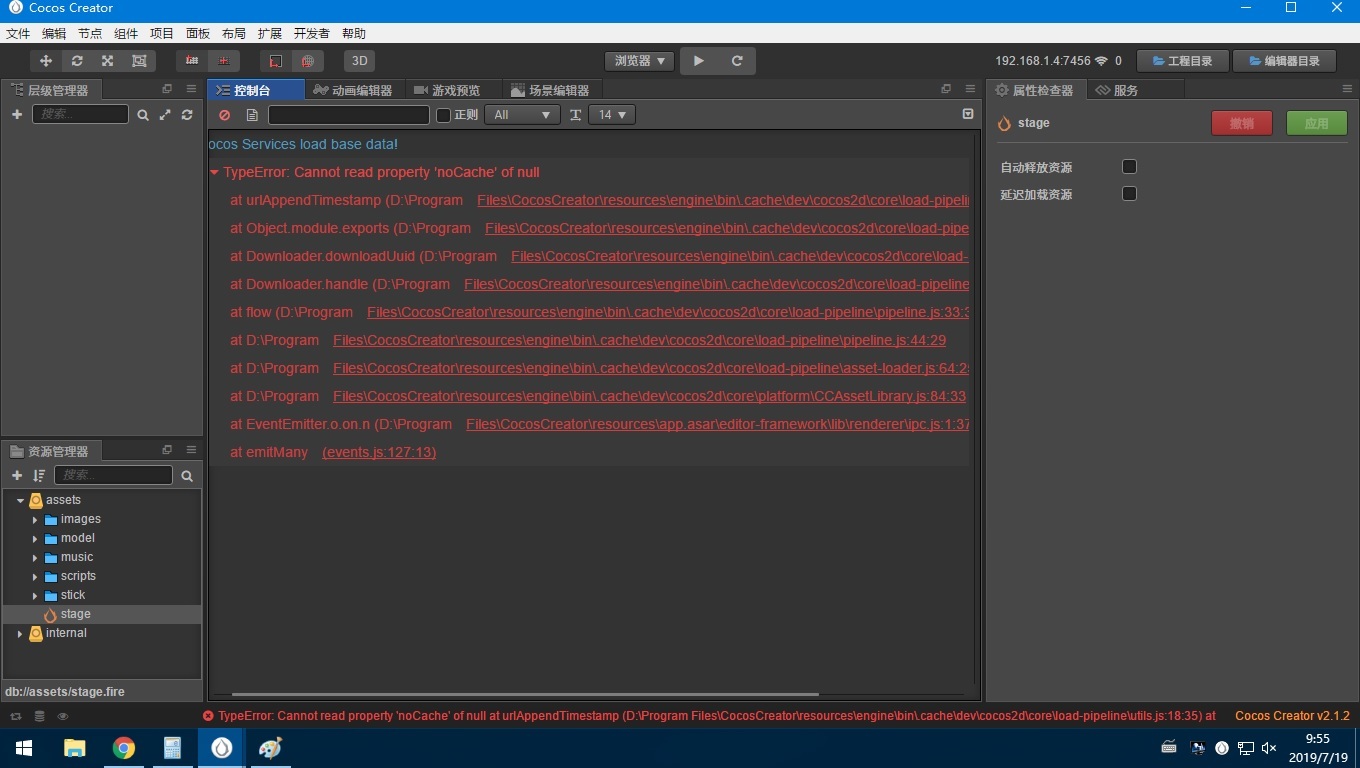
Task: Start the preview with the play button
Action: pyautogui.click(x=699, y=61)
